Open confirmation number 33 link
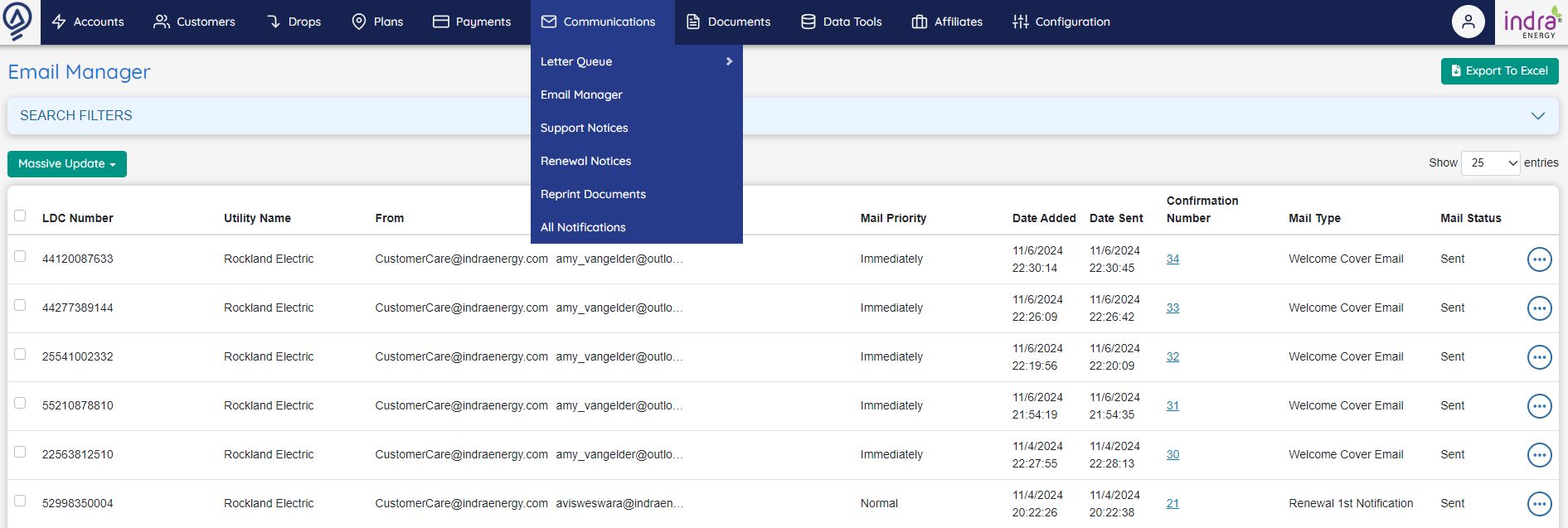The width and height of the screenshot is (1568, 528). (1172, 308)
